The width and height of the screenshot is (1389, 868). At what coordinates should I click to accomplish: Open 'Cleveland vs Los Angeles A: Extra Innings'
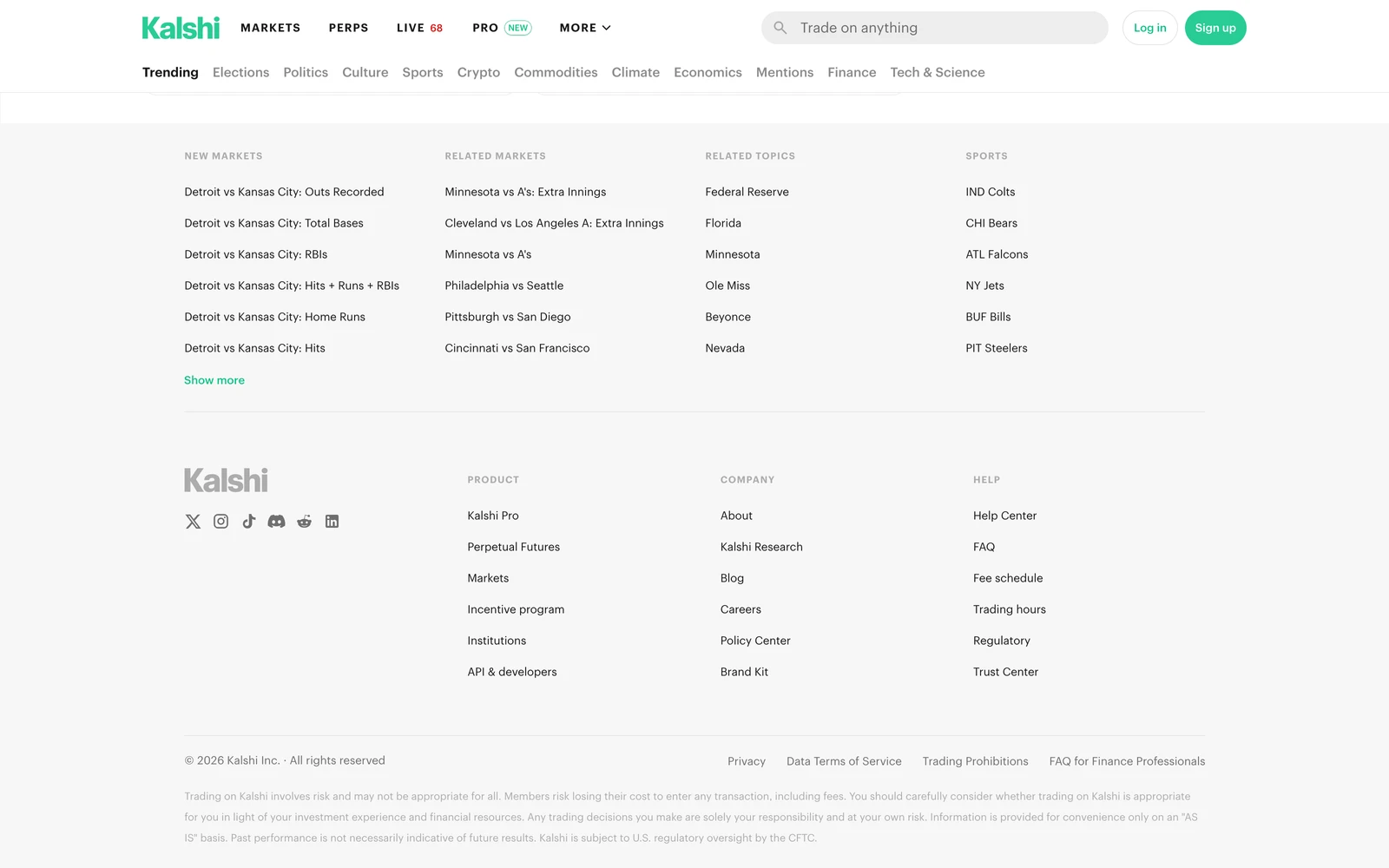(554, 223)
